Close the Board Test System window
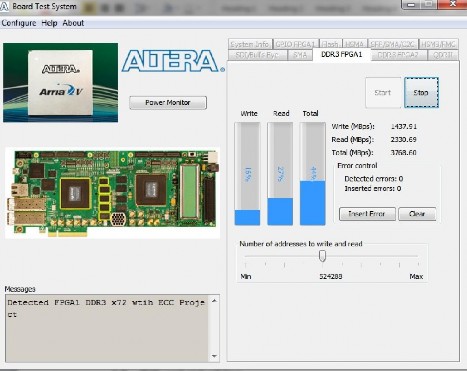467x371 pixels. pos(452,4)
